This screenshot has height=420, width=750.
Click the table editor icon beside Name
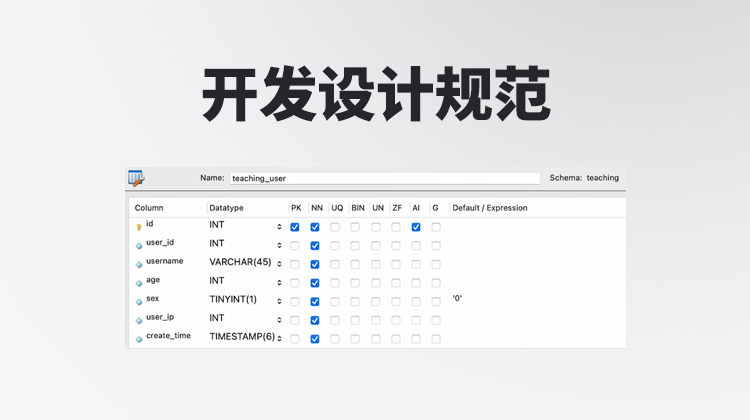(x=137, y=178)
